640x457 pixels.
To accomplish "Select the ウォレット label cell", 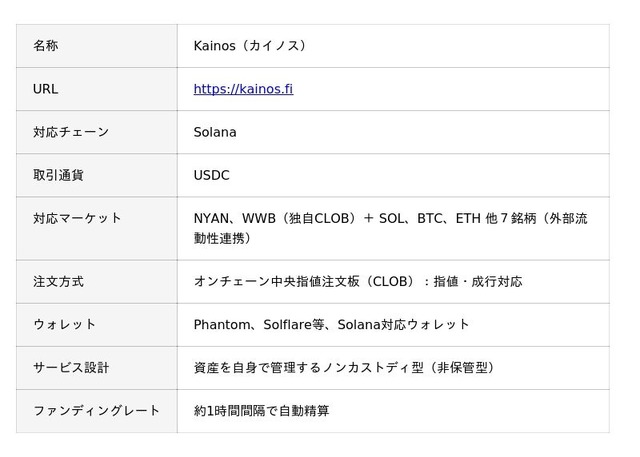I will [x=64, y=324].
